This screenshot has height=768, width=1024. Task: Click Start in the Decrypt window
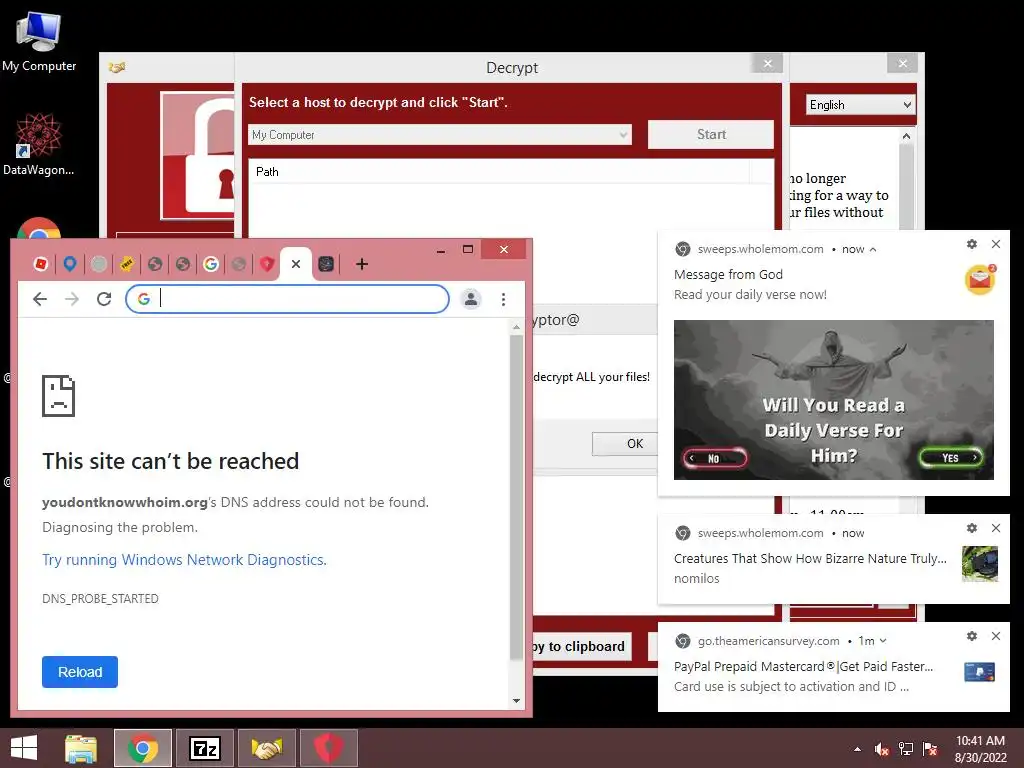[711, 135]
